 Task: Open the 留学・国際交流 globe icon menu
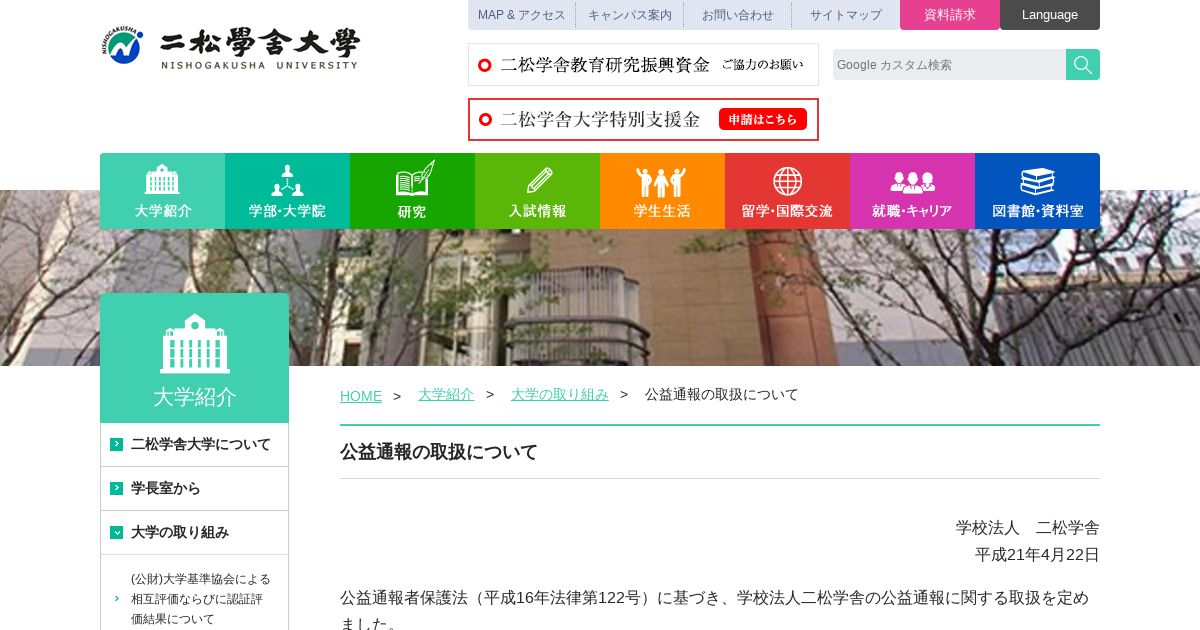[x=787, y=191]
